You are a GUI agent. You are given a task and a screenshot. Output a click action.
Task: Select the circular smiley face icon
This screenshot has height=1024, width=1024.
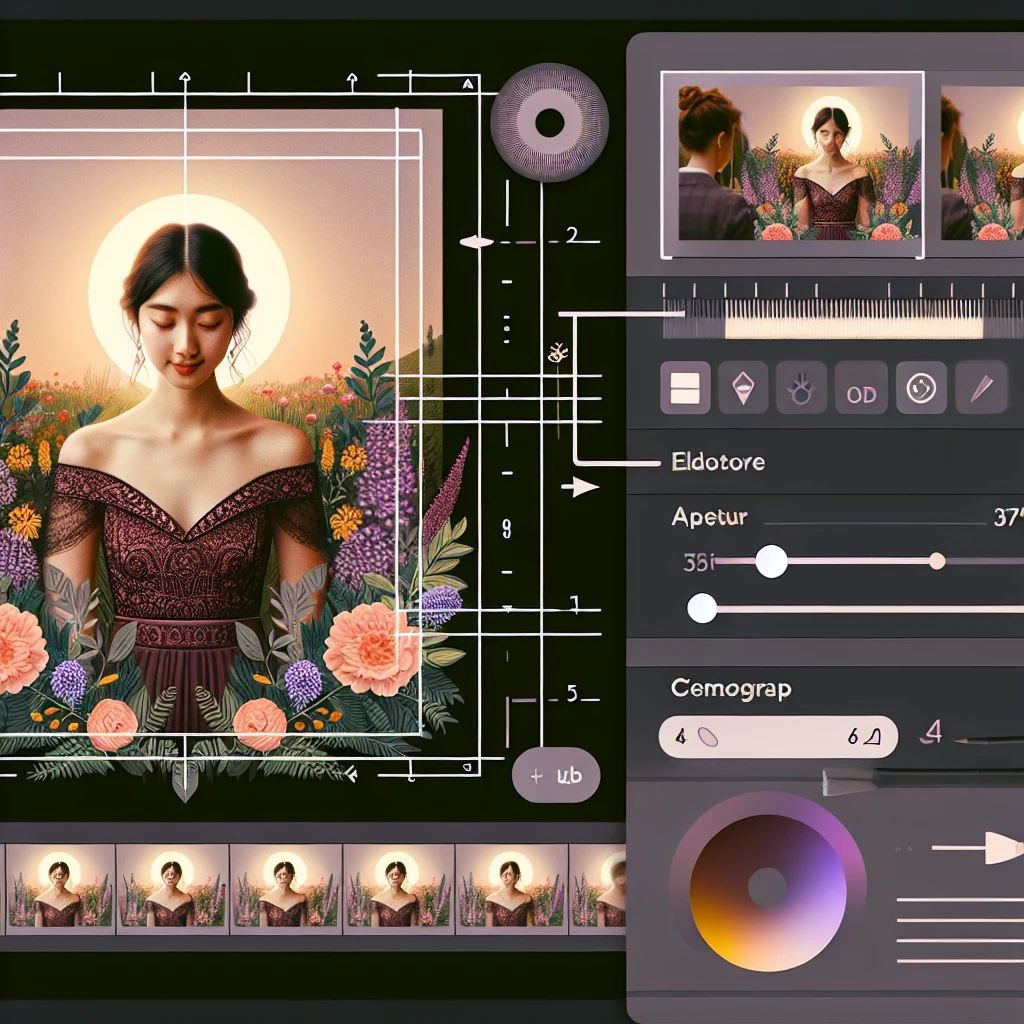(x=920, y=388)
